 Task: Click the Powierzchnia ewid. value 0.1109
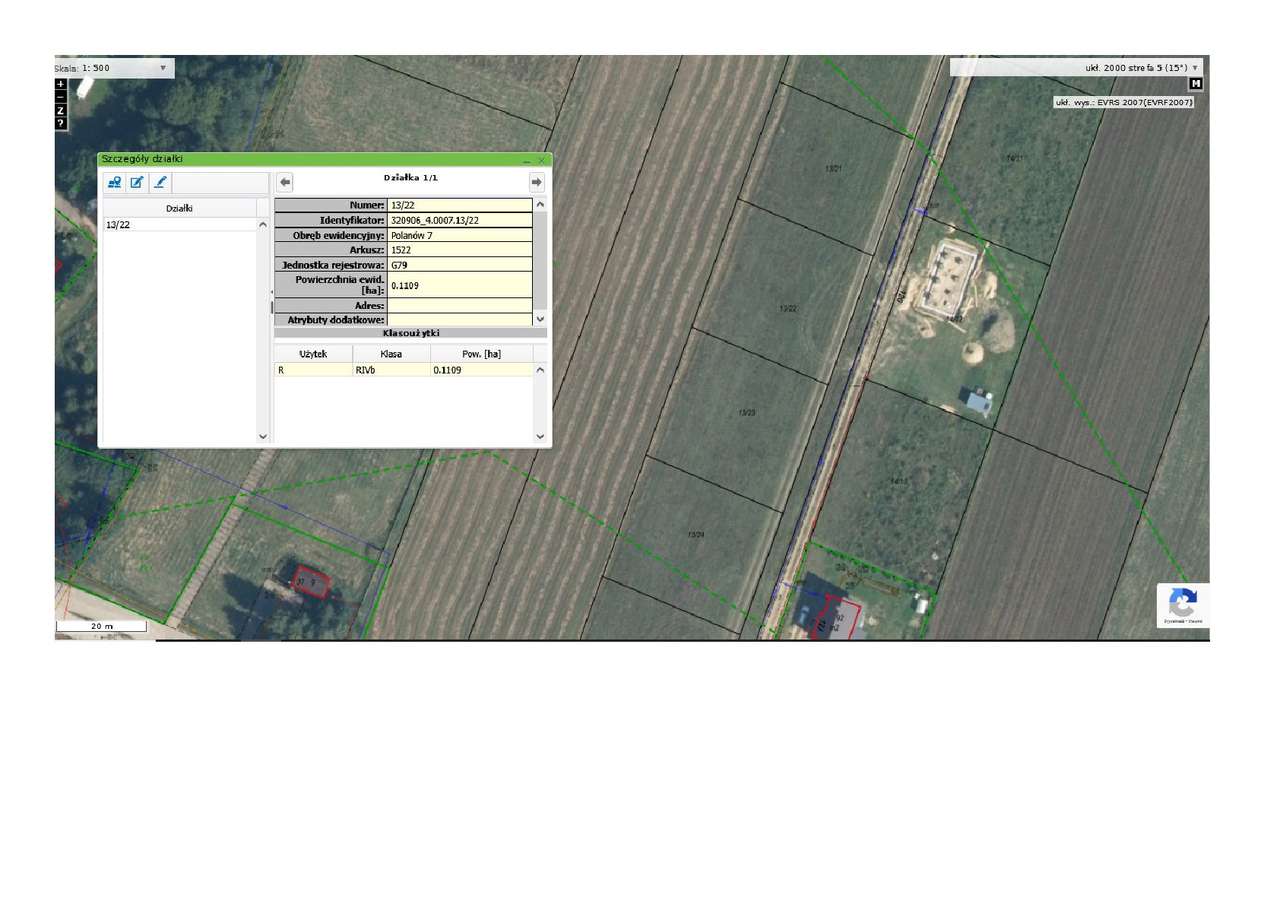(460, 285)
